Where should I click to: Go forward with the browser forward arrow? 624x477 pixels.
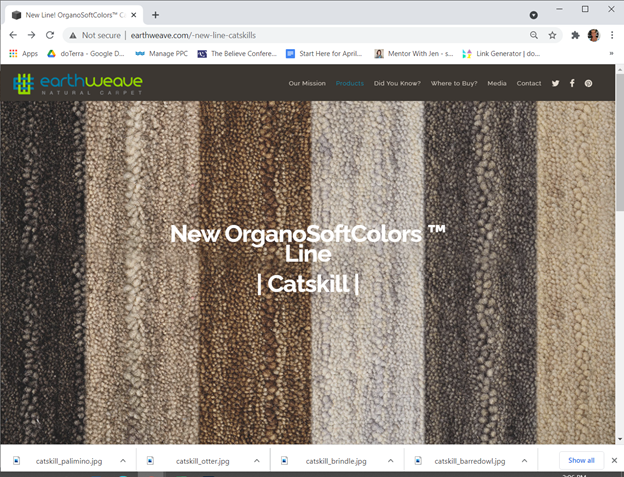31,35
